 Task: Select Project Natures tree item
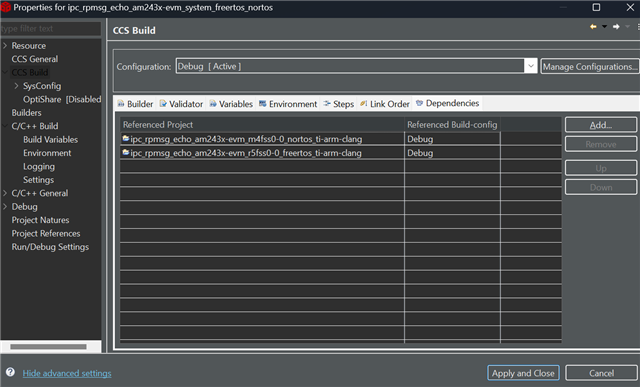(40, 220)
